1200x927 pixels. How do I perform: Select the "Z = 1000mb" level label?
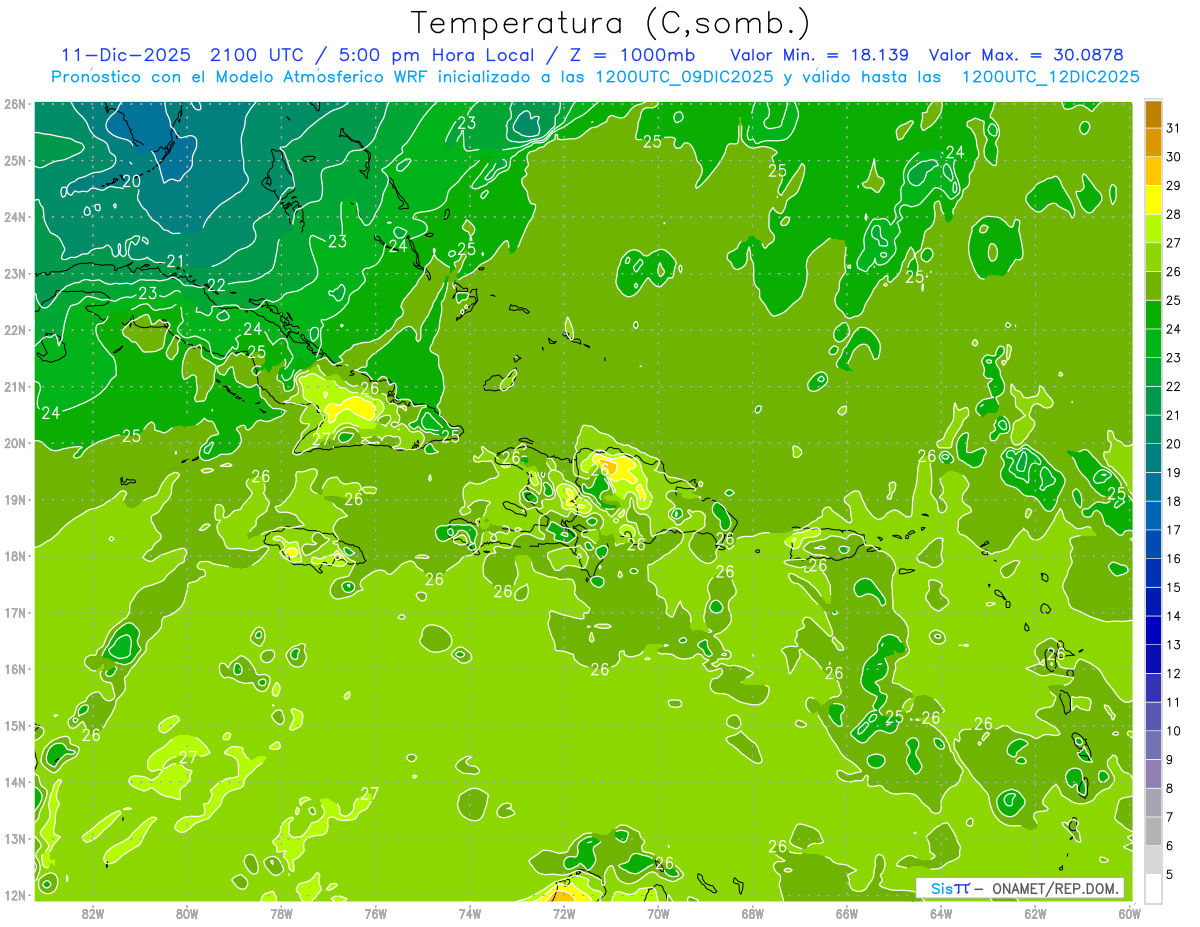pyautogui.click(x=632, y=54)
